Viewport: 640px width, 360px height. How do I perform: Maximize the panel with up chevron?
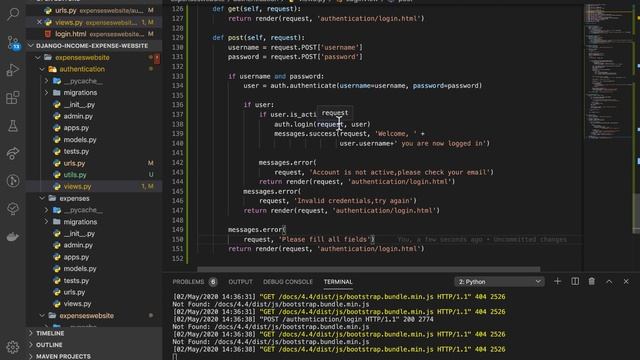click(x=609, y=282)
